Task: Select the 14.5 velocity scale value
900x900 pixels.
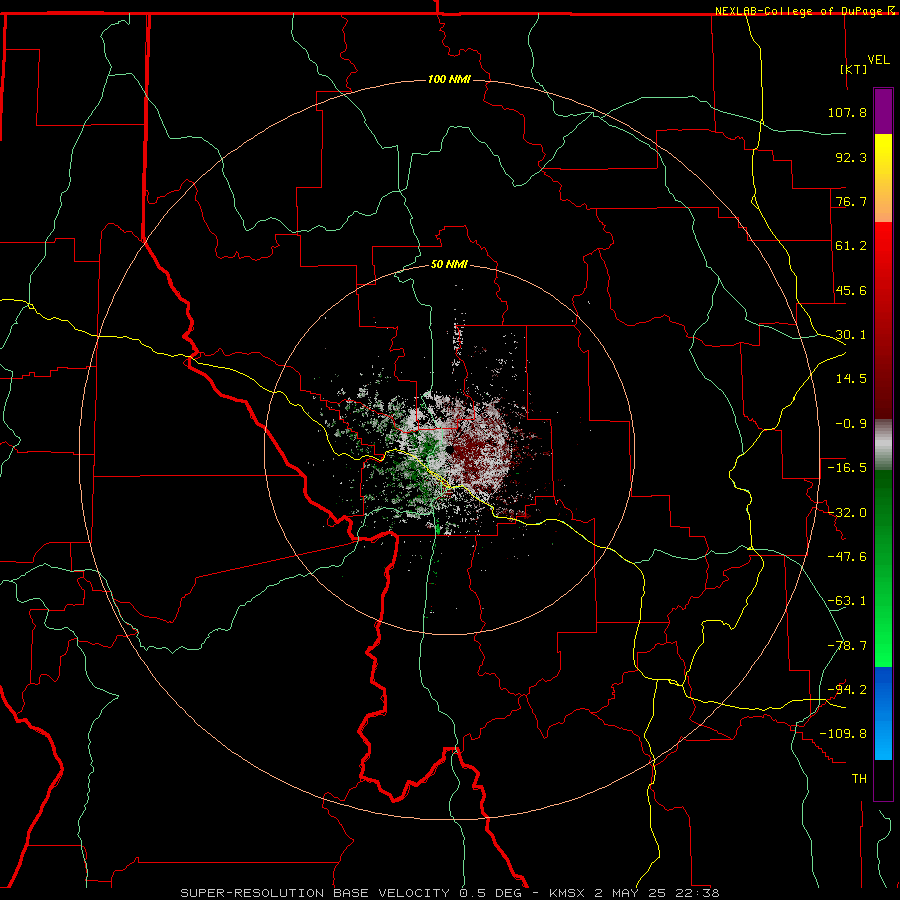Action: 851,379
